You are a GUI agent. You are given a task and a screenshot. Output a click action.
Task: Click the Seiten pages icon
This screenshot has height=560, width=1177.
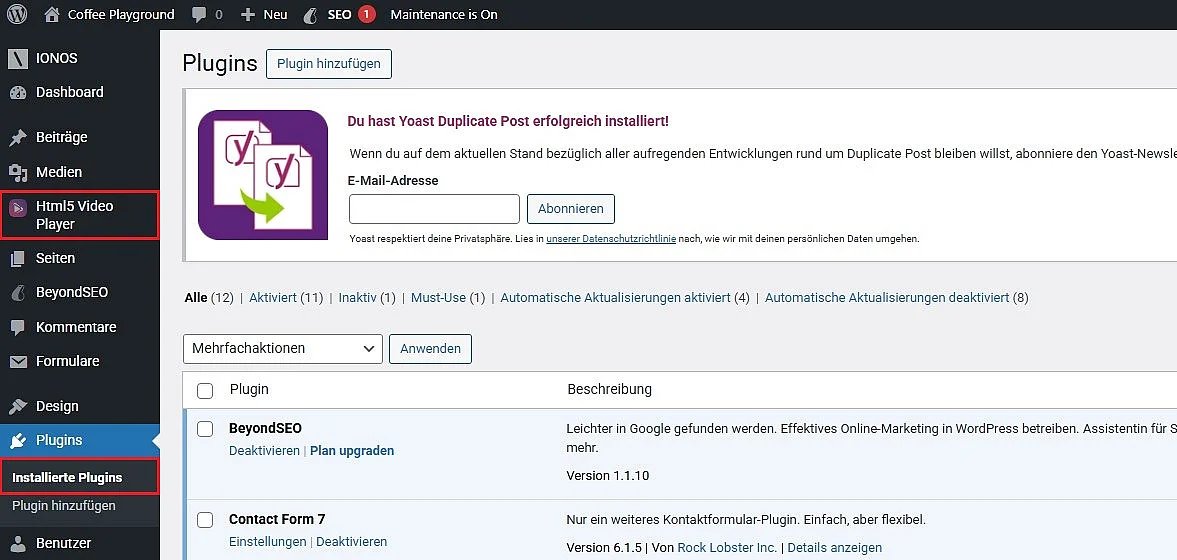18,258
